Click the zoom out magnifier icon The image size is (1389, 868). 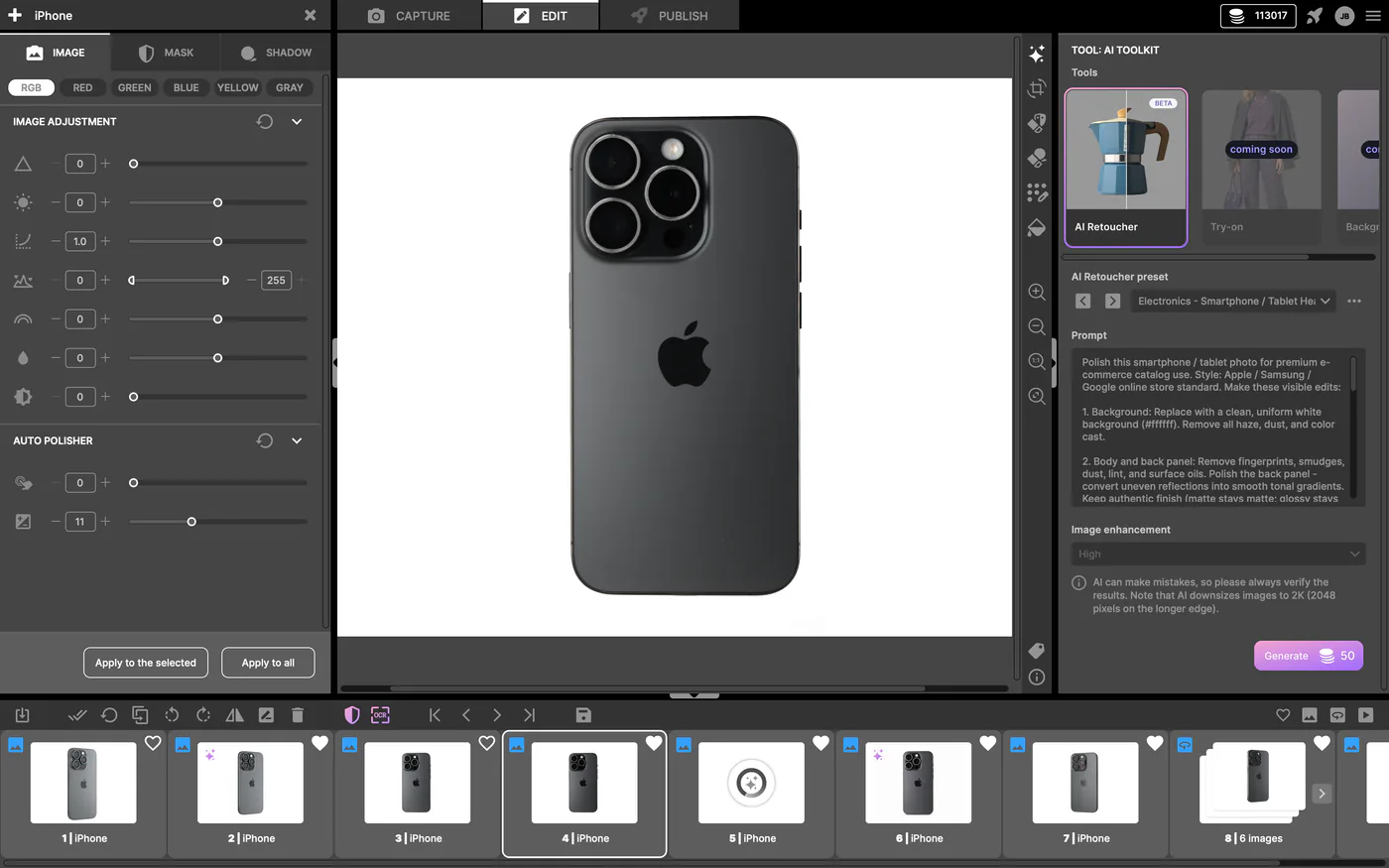pos(1037,326)
